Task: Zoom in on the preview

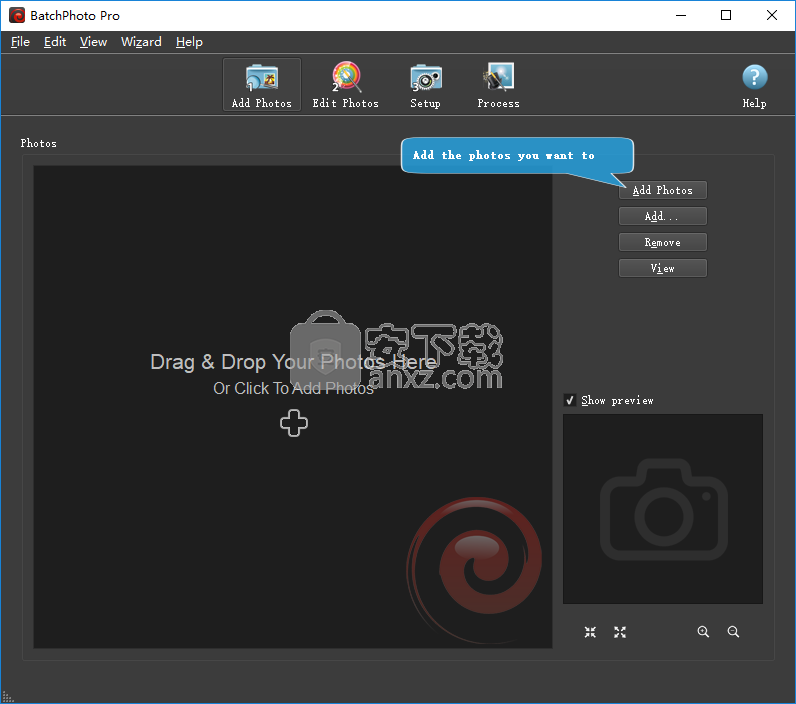Action: pyautogui.click(x=703, y=632)
